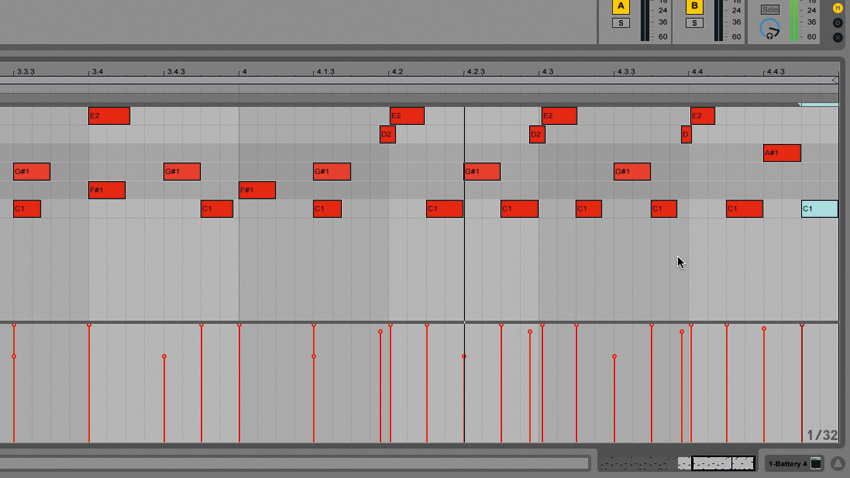Toggle the yellow Mixer section show/hide icon
This screenshot has width=850, height=478.
point(838,8)
